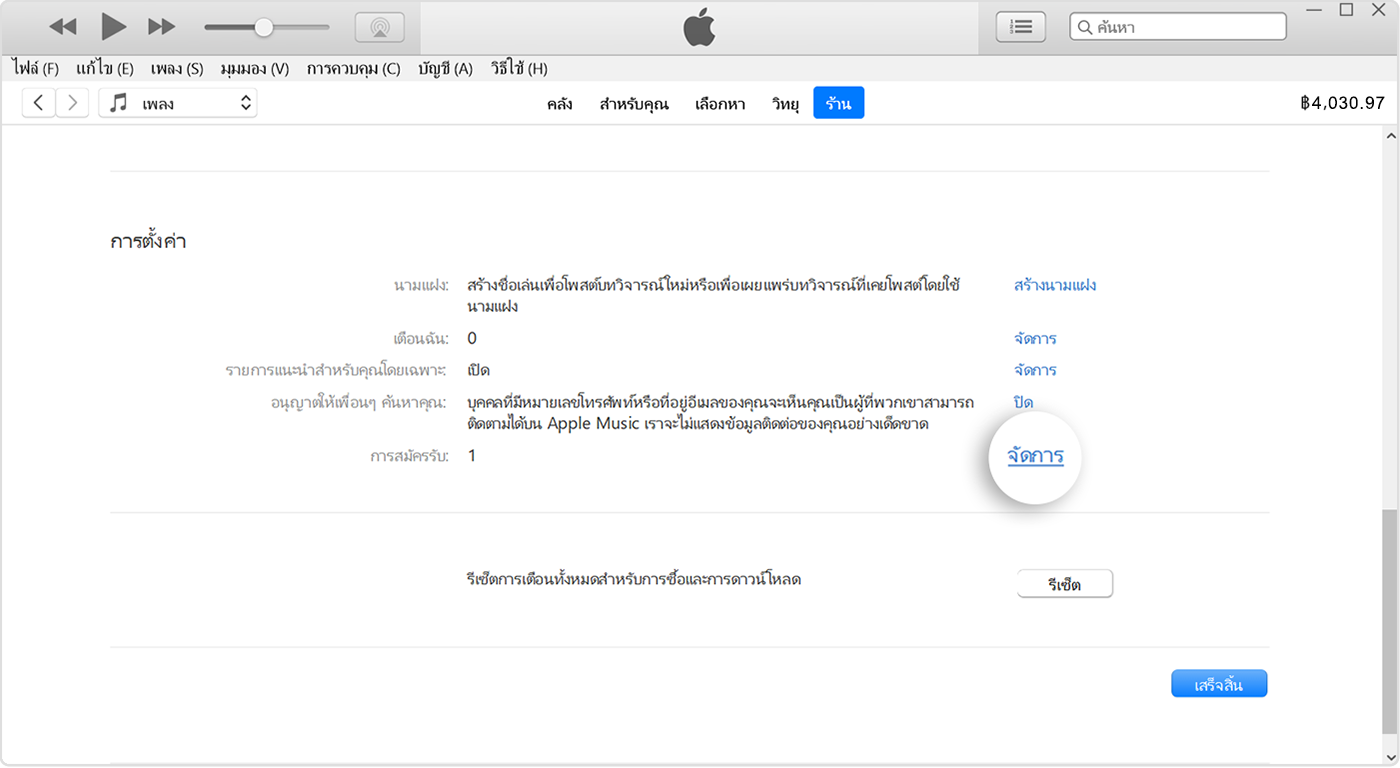
Task: Switch to the สำหรับคุณ tab
Action: point(634,104)
